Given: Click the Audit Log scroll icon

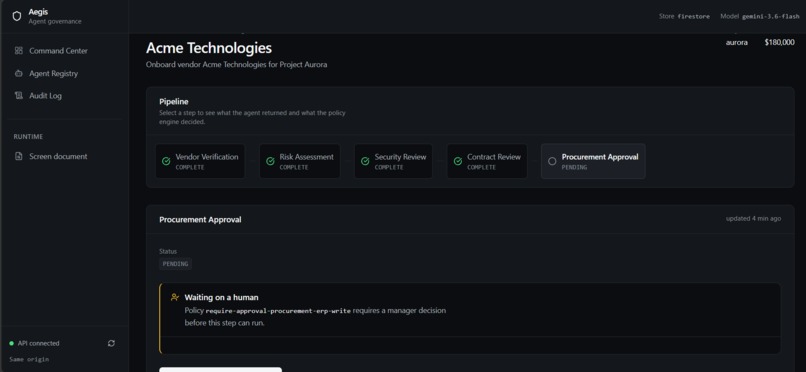Looking at the screenshot, I should coord(19,96).
